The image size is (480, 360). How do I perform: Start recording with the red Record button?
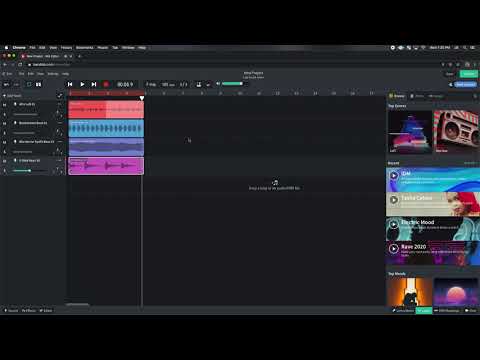[x=106, y=84]
